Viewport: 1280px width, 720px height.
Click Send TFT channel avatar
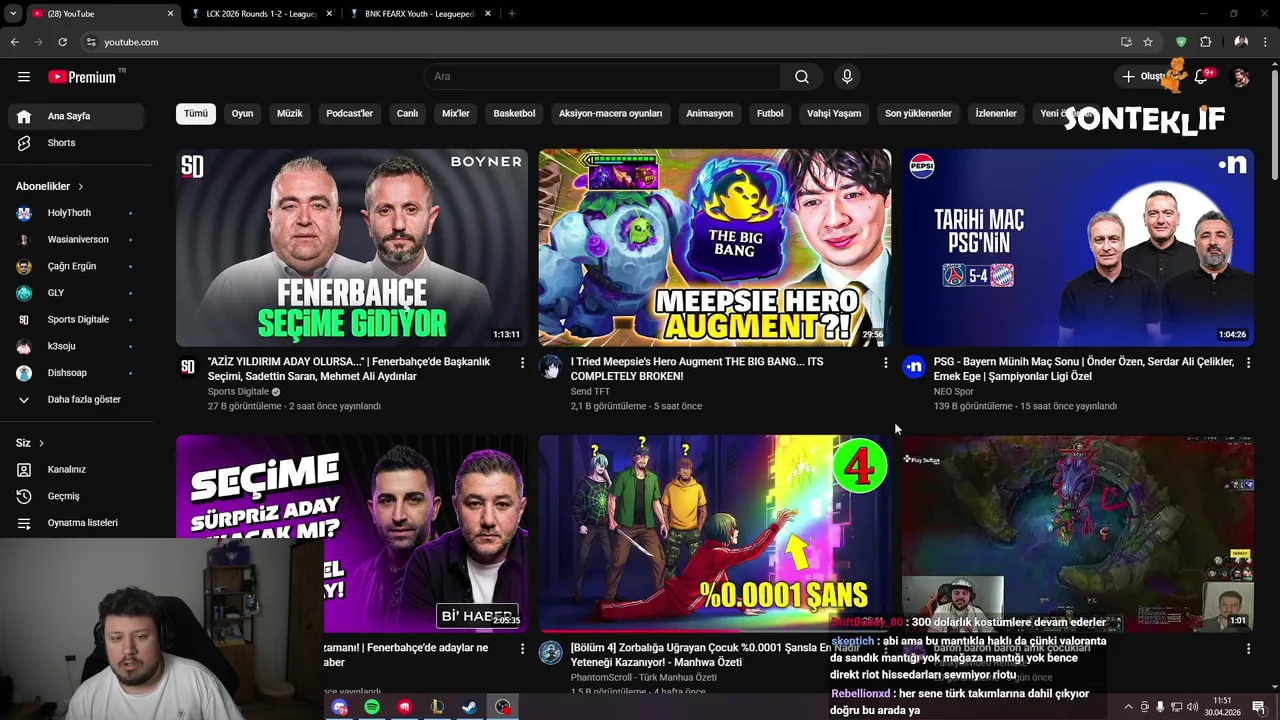(551, 367)
